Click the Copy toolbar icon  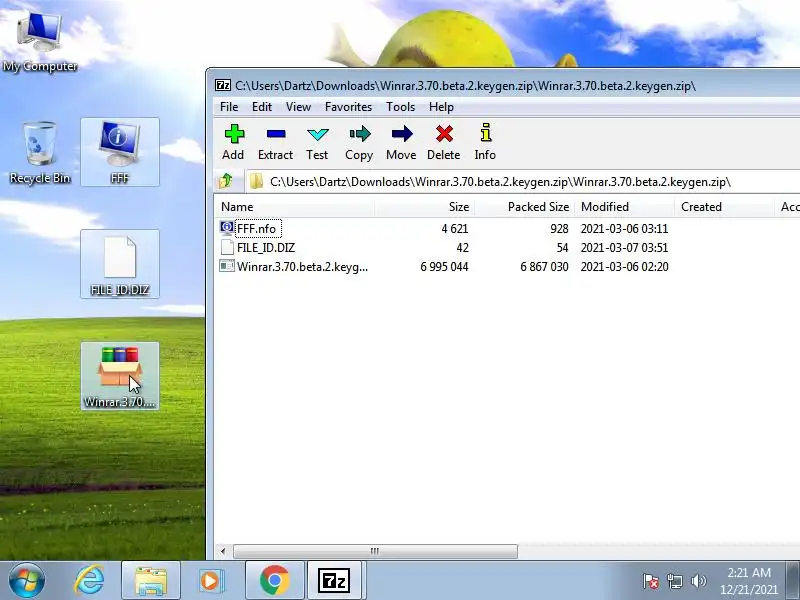pyautogui.click(x=360, y=134)
